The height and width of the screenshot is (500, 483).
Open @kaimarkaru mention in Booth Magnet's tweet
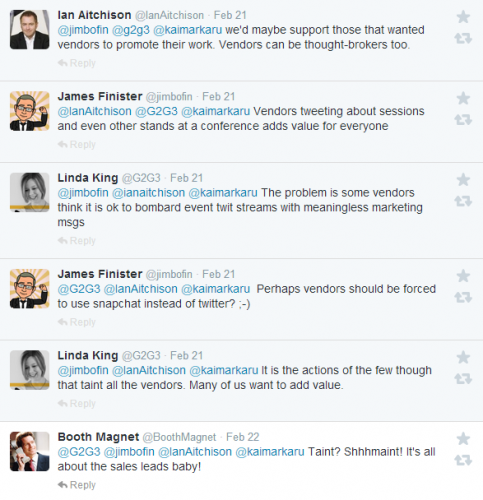tap(270, 452)
